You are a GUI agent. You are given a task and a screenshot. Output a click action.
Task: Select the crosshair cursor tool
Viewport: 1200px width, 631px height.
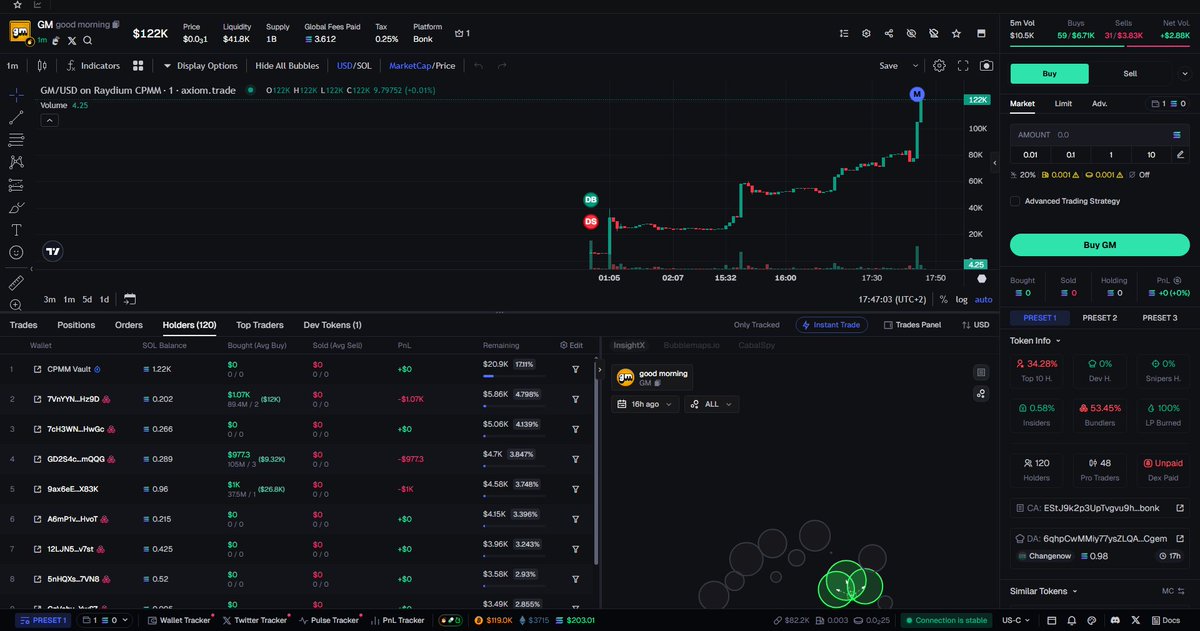16,95
